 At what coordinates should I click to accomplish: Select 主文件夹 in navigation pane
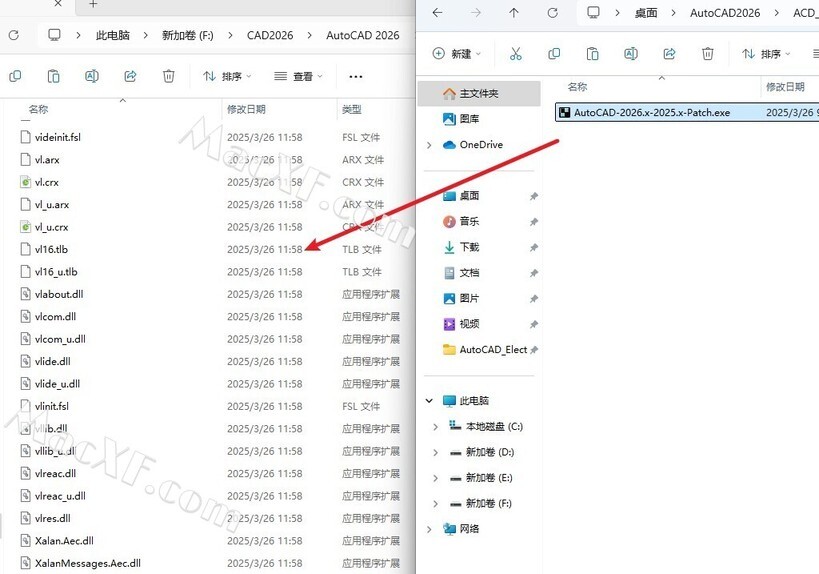(x=479, y=93)
